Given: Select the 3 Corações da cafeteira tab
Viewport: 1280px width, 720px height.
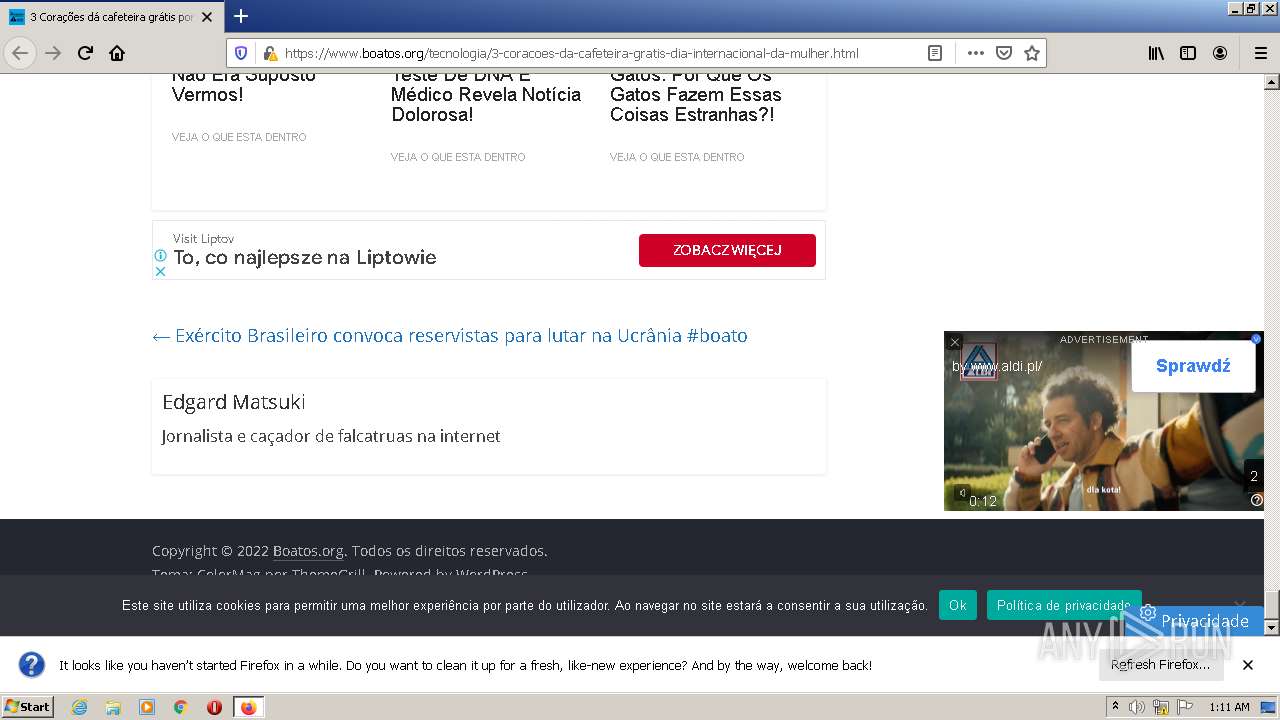Looking at the screenshot, I should 111,17.
